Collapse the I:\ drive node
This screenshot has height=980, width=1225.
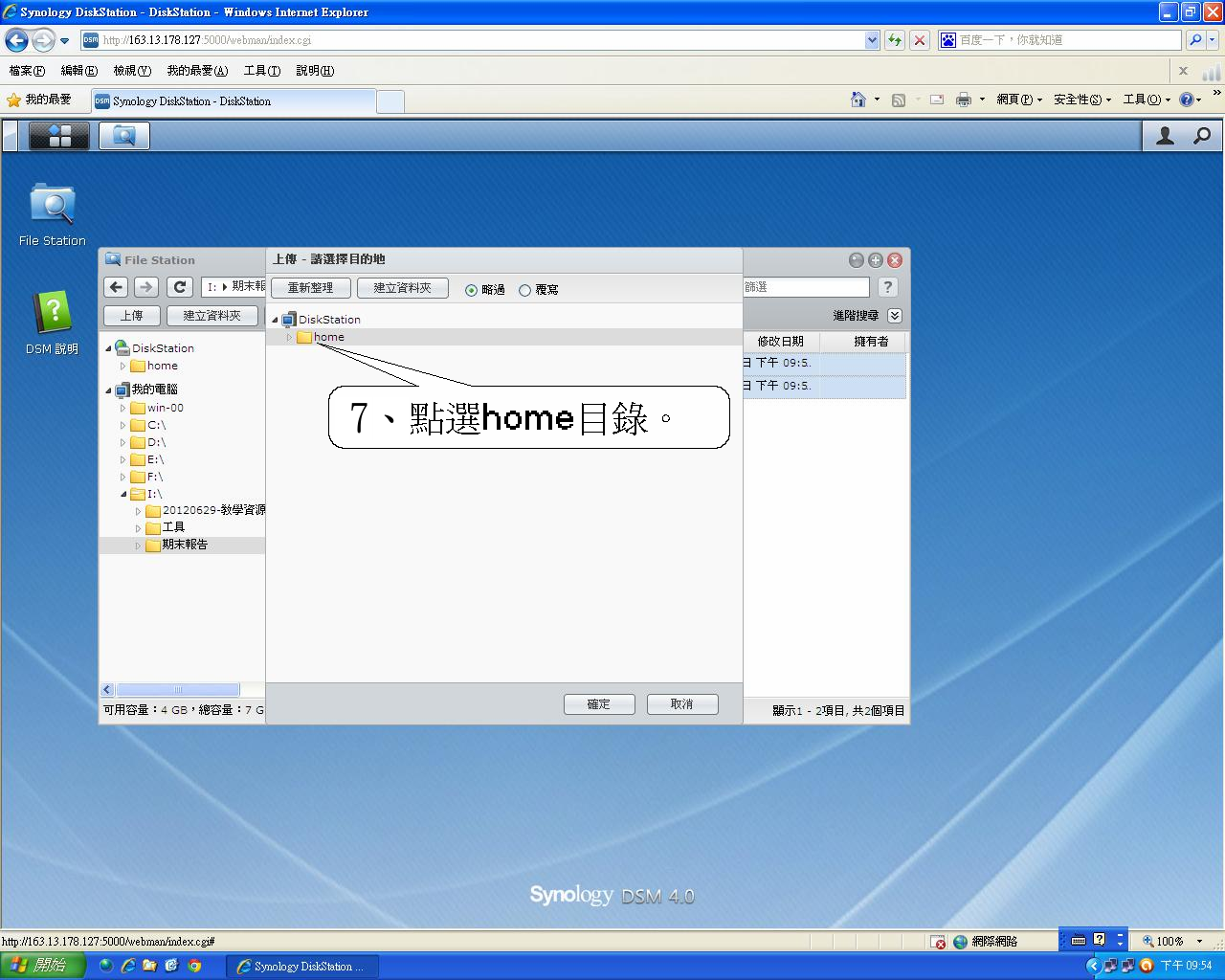(x=123, y=494)
